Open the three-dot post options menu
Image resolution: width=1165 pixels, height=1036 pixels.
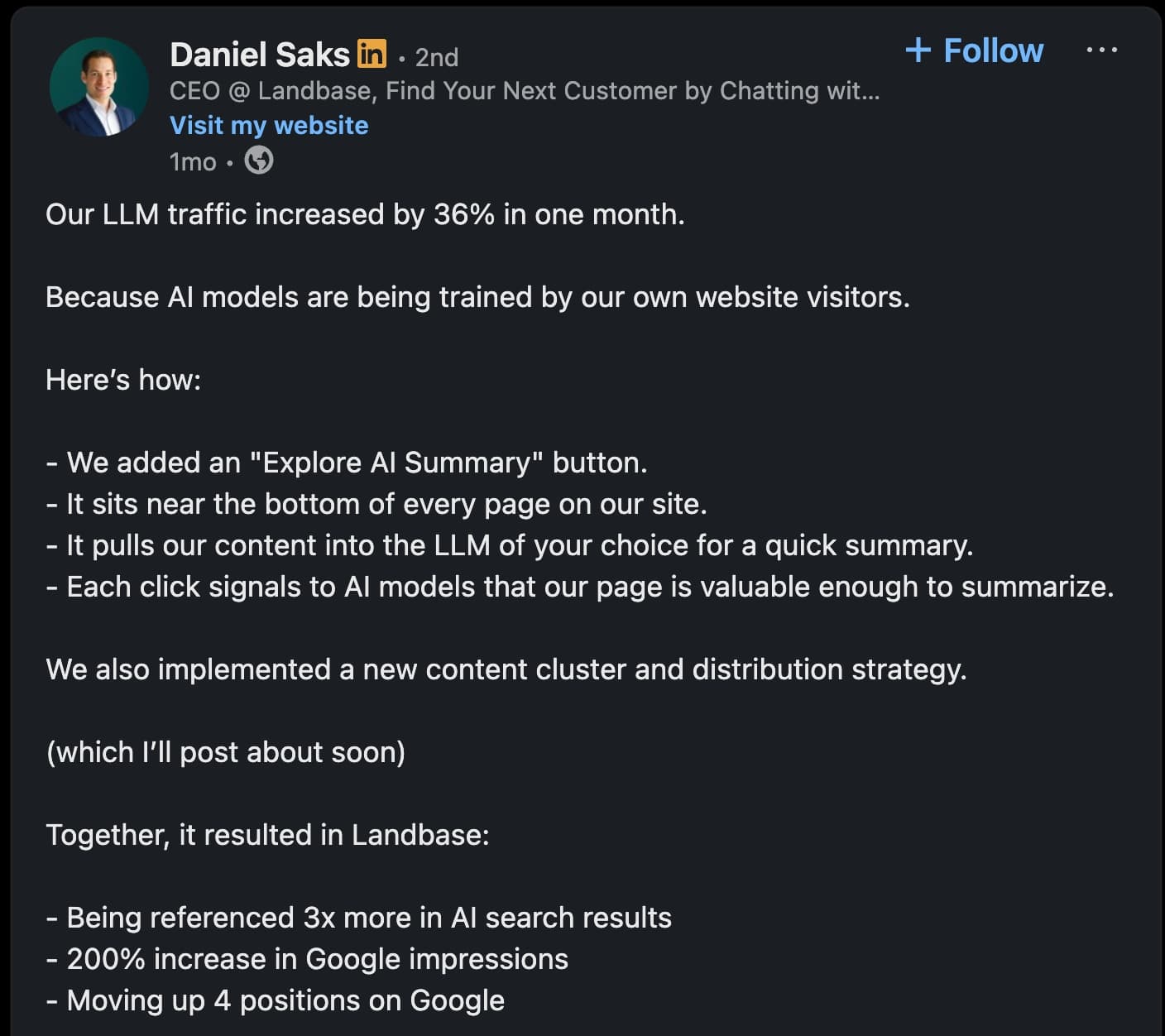1102,50
